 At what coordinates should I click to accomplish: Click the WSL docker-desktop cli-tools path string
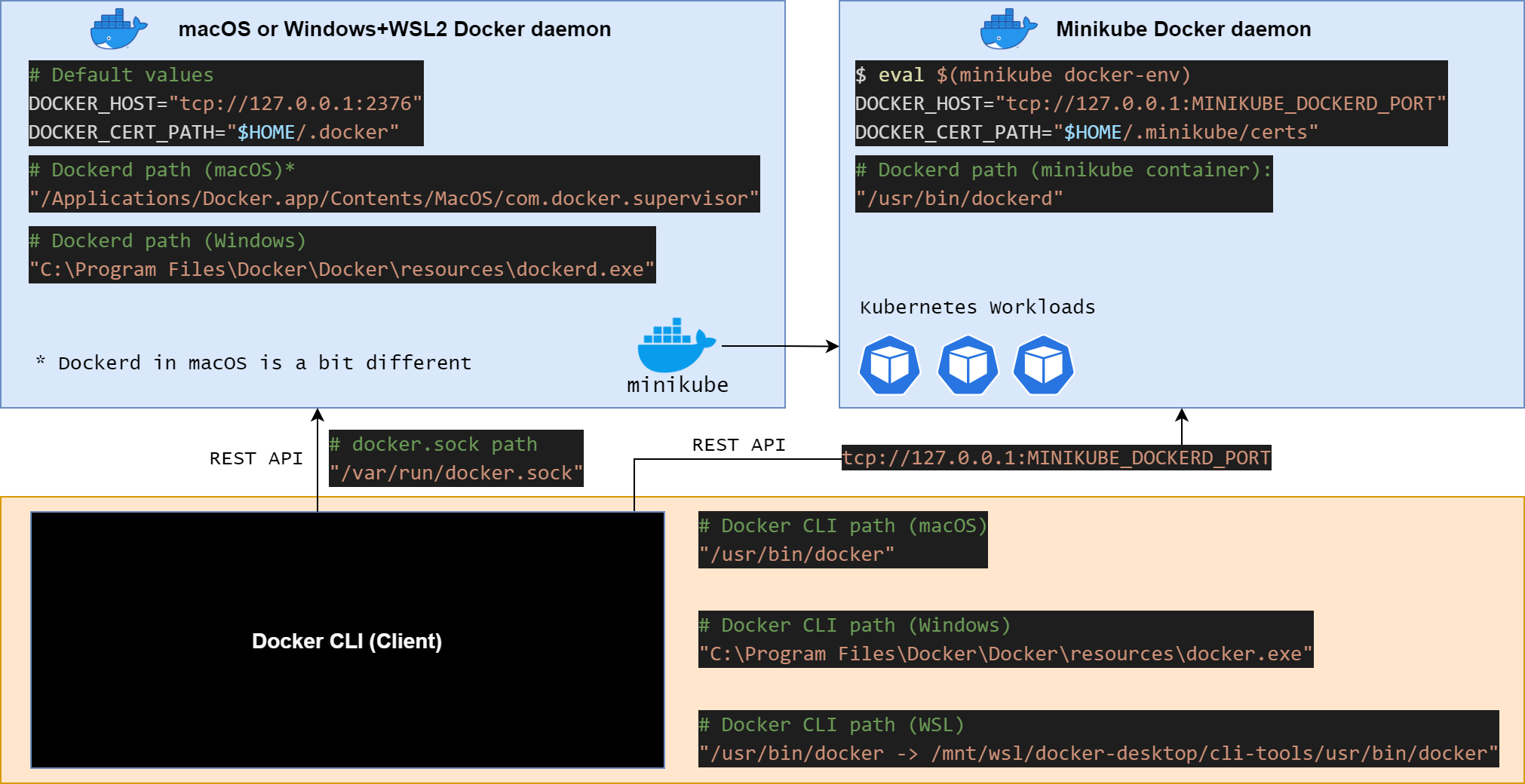tap(1098, 753)
